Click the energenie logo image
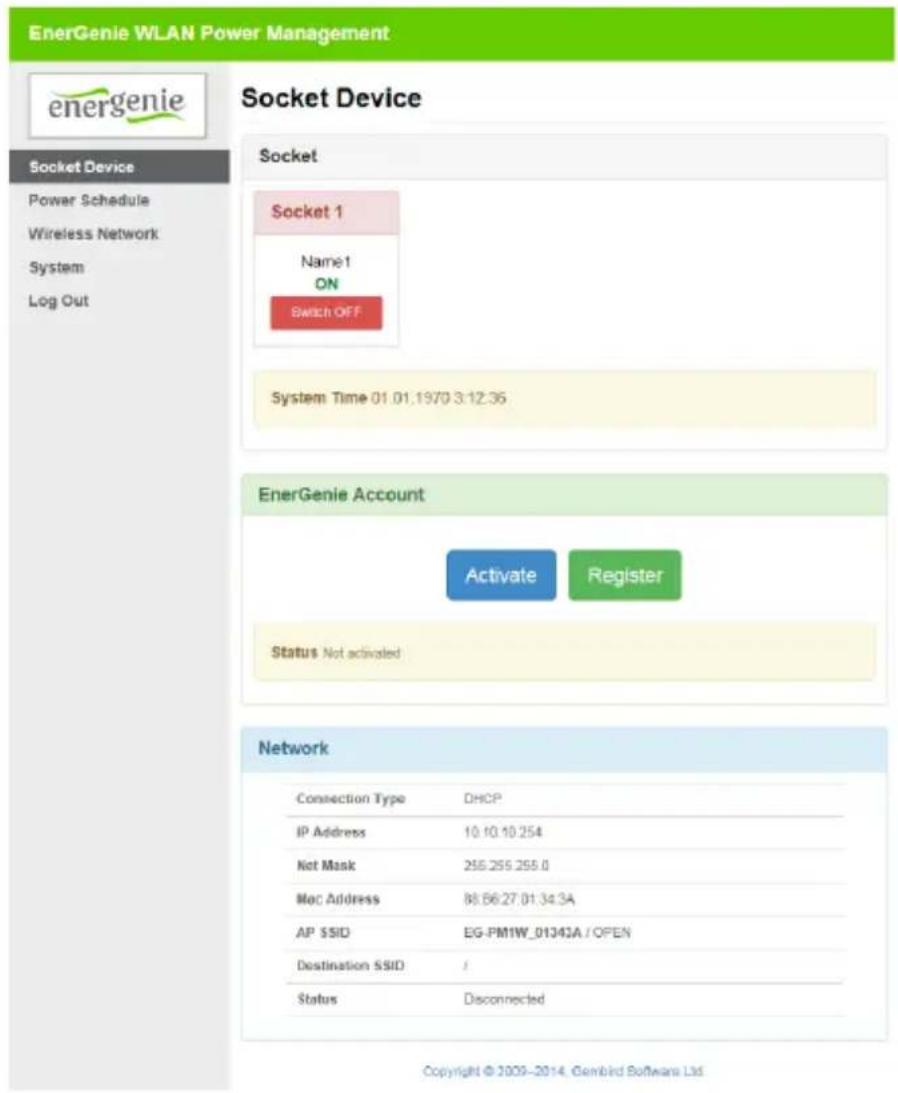Screen dimensions: 898x1093 [117, 106]
